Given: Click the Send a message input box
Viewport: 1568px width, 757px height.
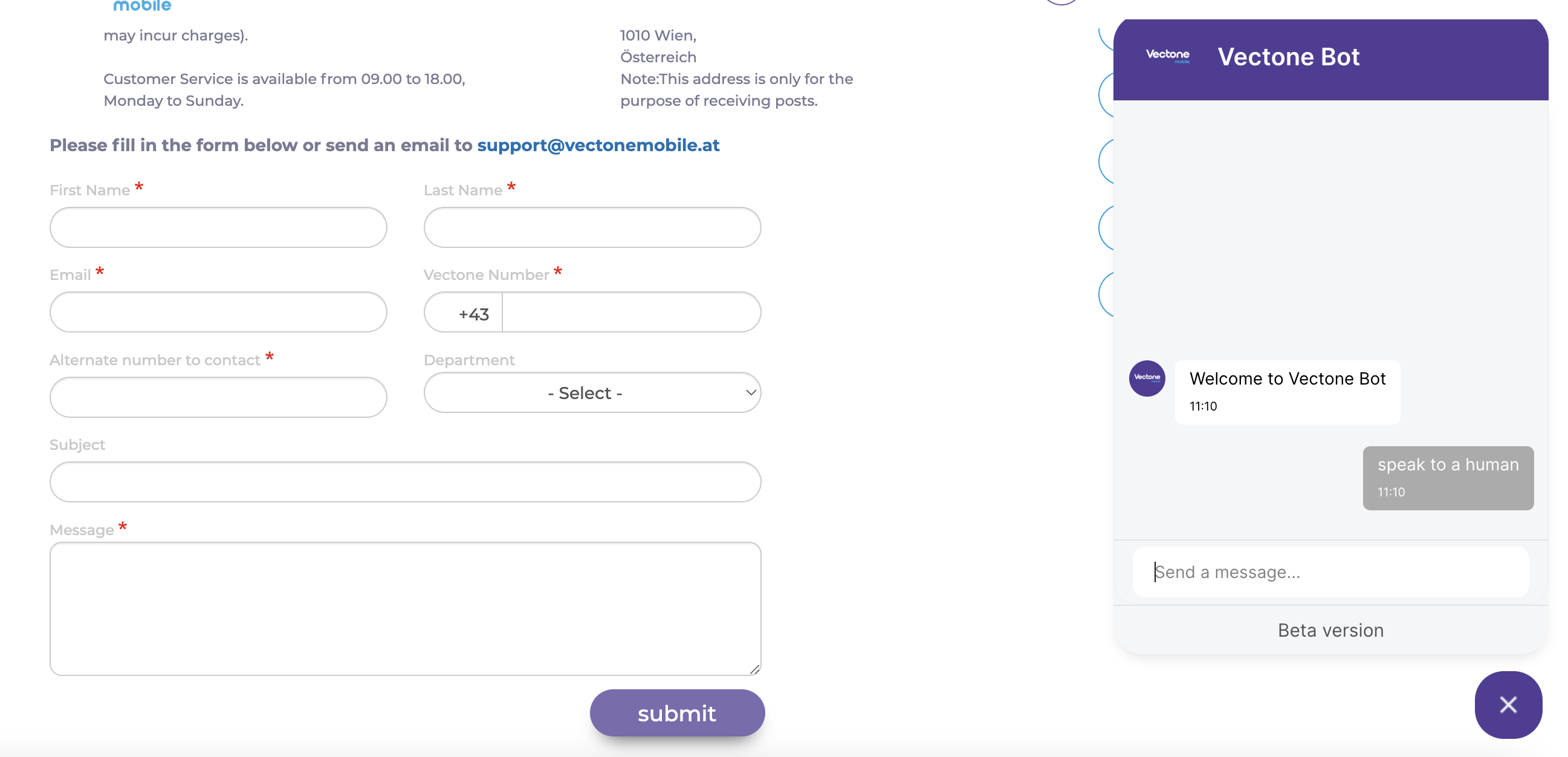Looking at the screenshot, I should coord(1330,571).
